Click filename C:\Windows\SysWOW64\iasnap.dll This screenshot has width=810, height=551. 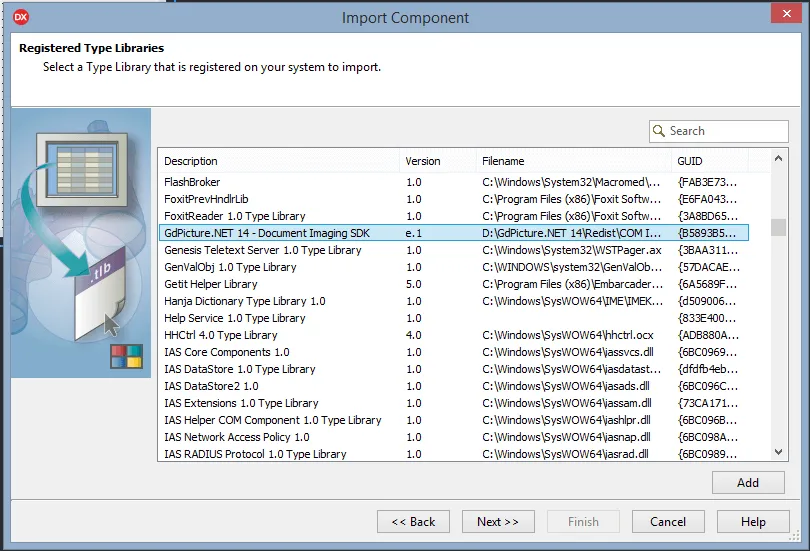click(566, 437)
